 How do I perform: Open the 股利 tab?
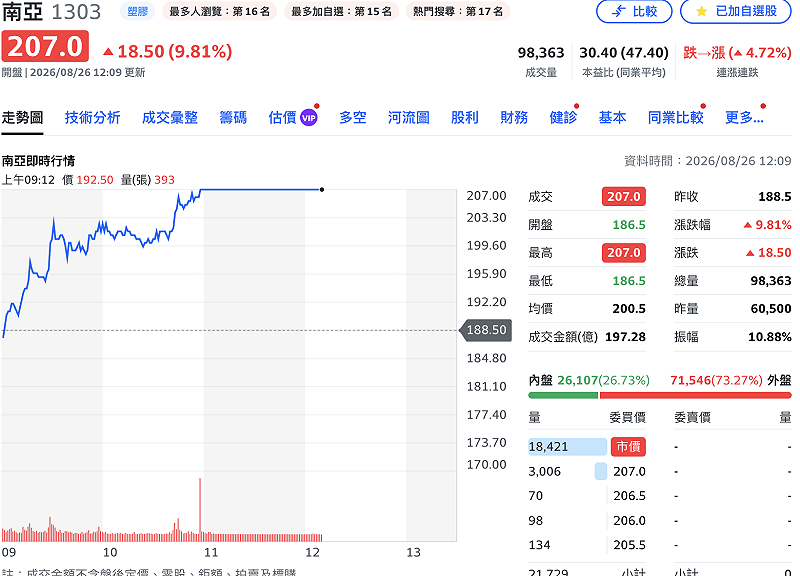coord(465,118)
